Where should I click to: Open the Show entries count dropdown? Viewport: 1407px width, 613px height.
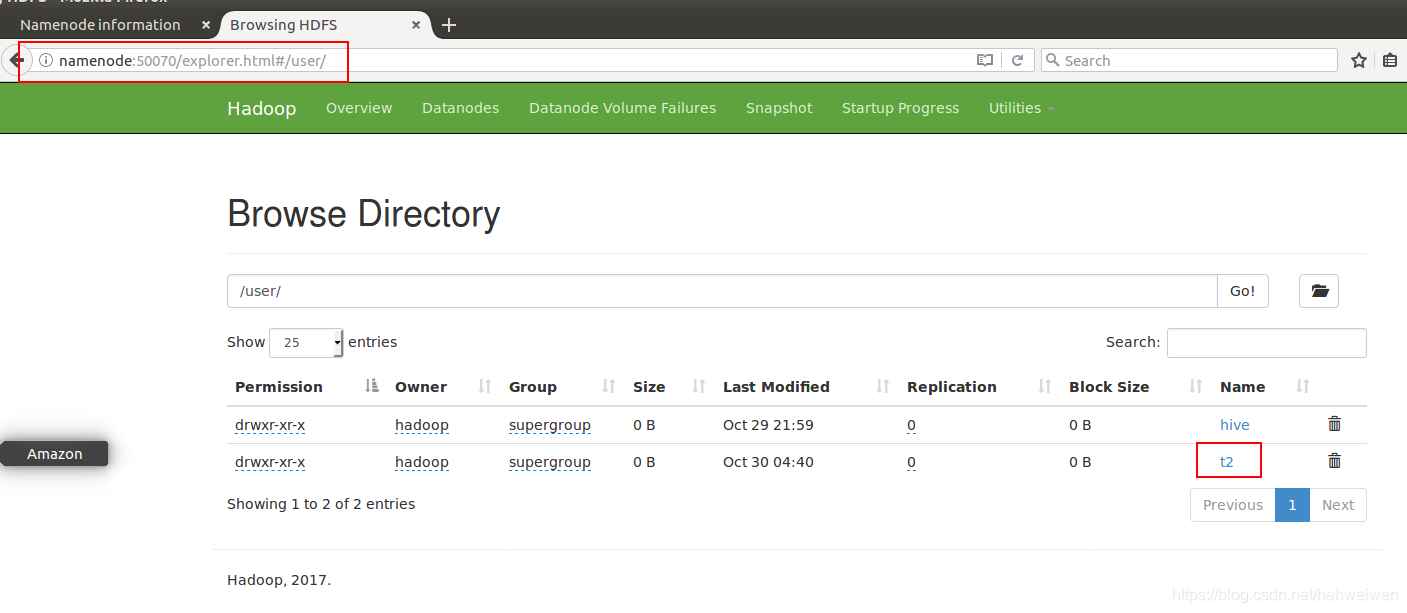306,342
